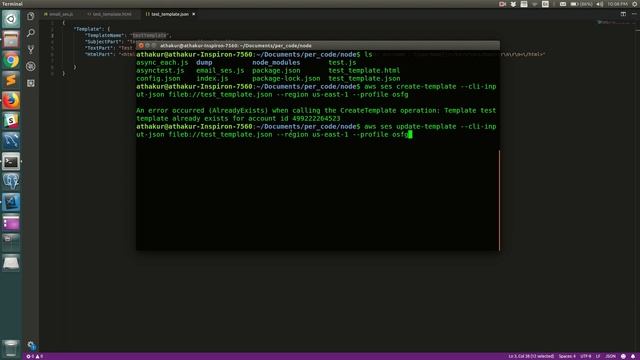Click the AlreadyExists error message text
640x360 pixels.
pyautogui.click(x=316, y=114)
